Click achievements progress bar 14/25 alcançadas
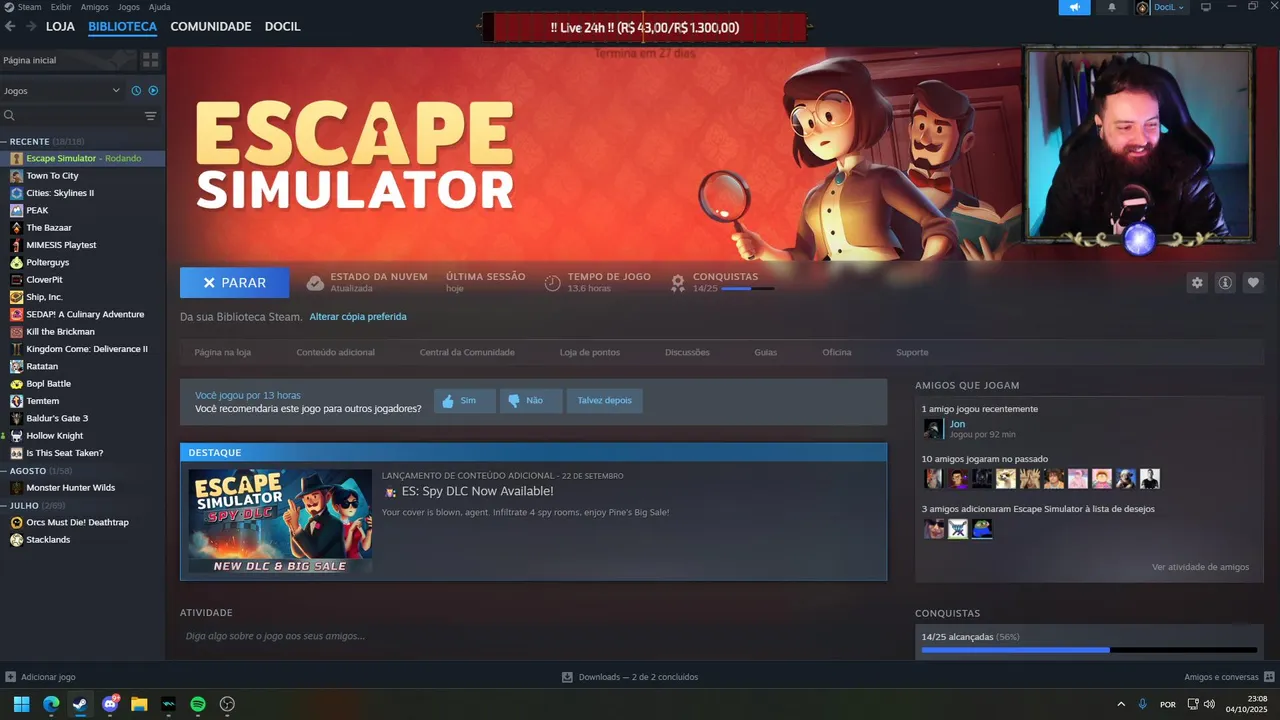 1089,650
